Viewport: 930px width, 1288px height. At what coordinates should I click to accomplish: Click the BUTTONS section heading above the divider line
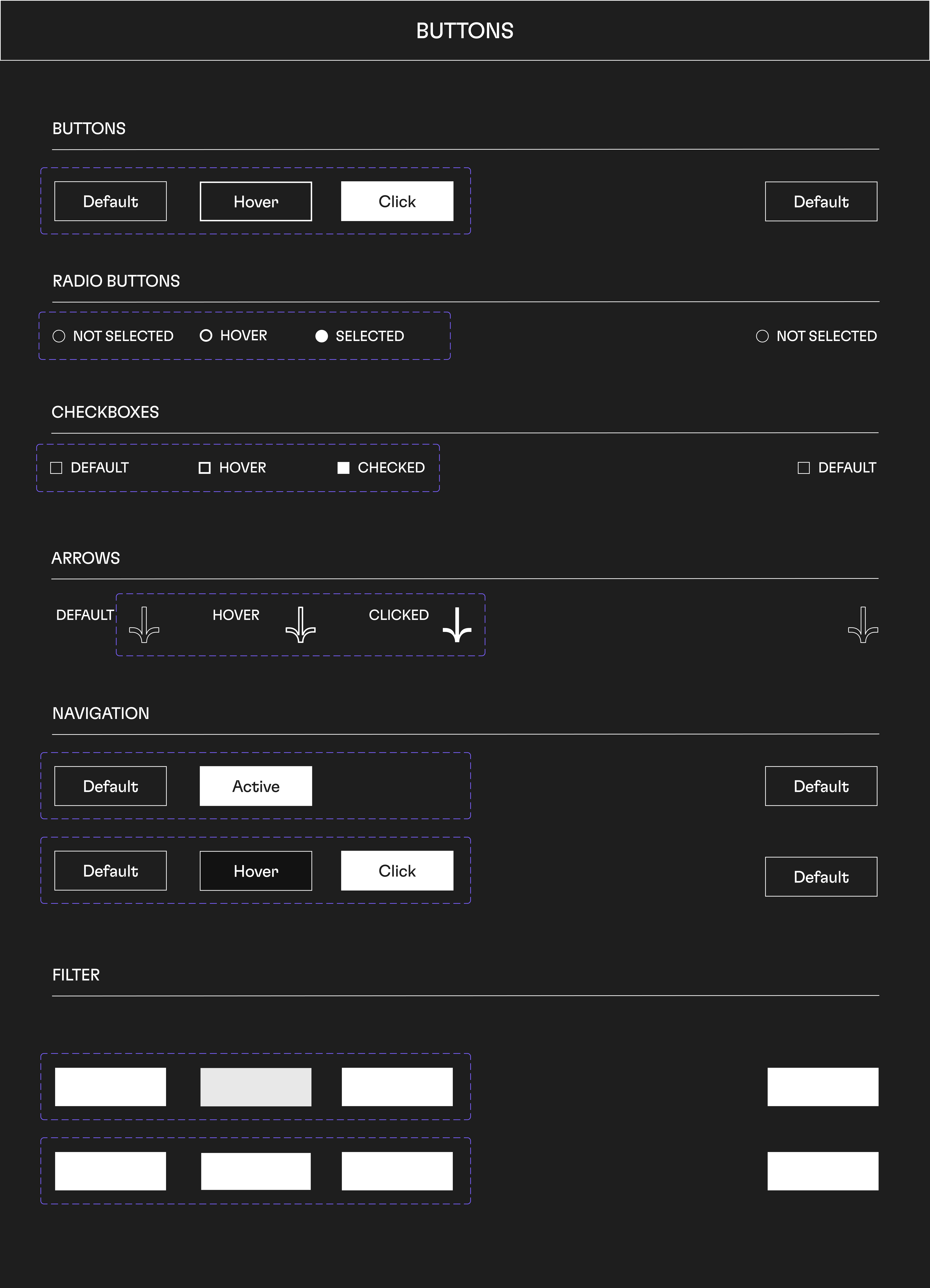coord(89,128)
